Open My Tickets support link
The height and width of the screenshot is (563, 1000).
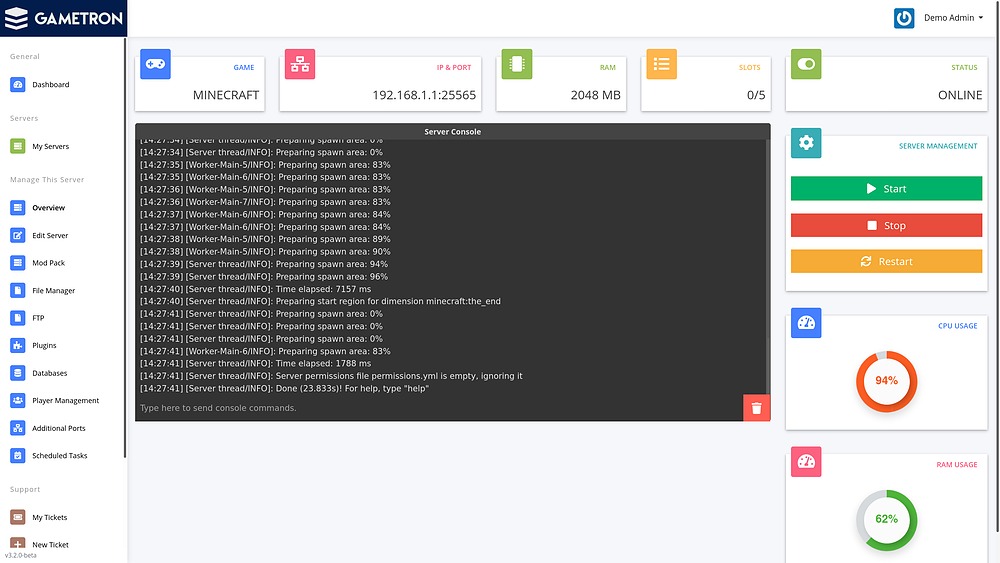click(50, 517)
